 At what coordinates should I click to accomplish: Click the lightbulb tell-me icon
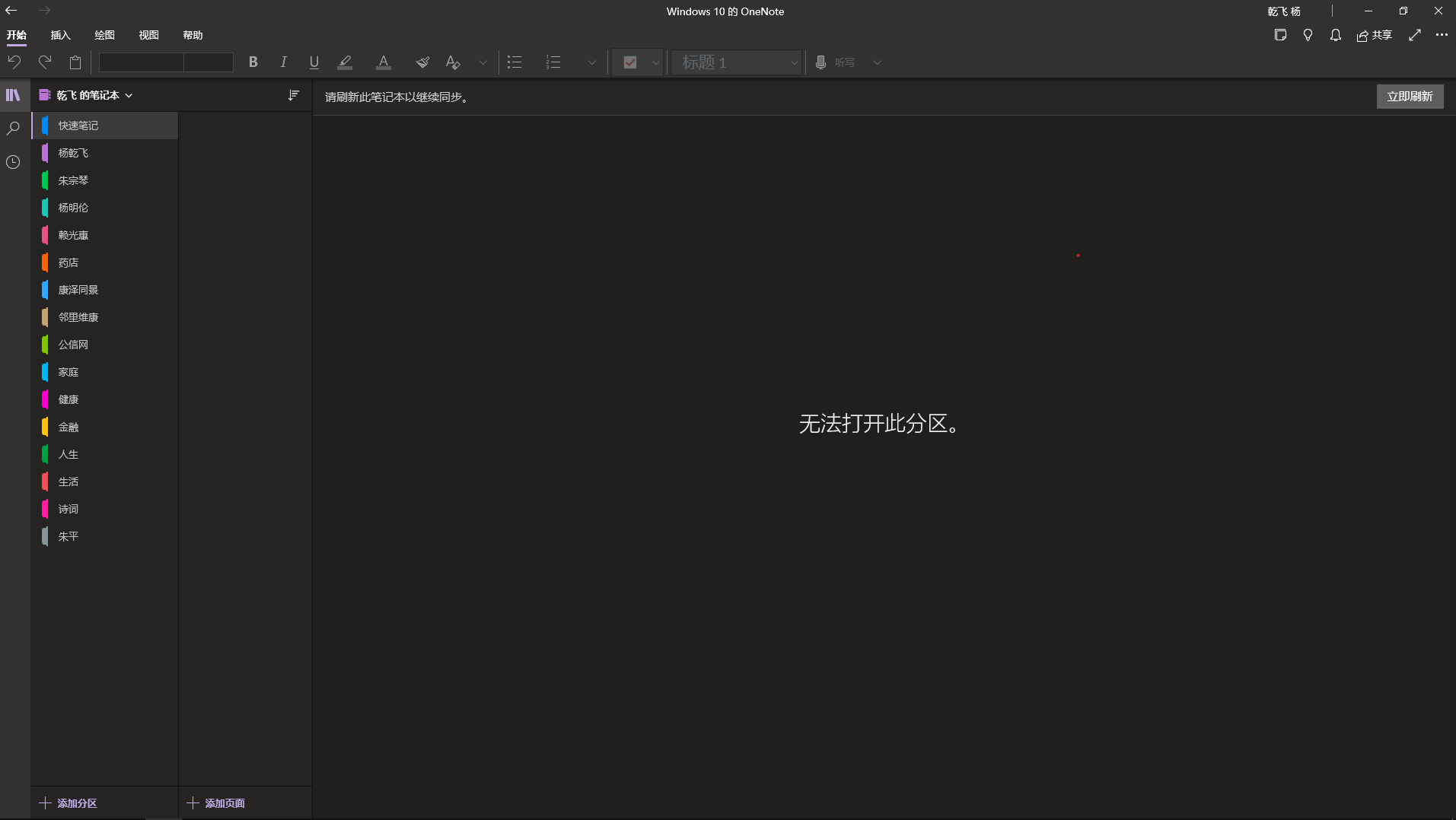tap(1308, 35)
